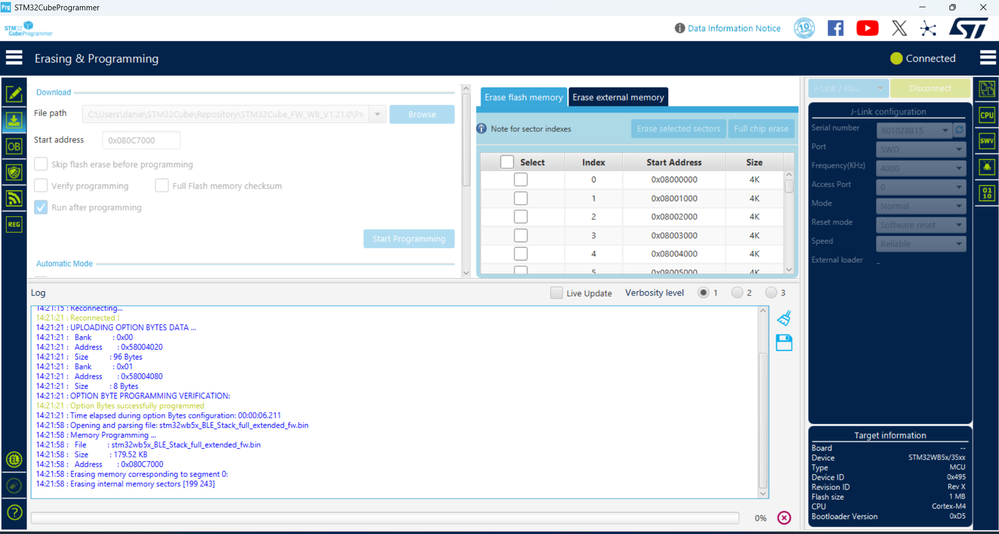Check the sector index 0 checkbox
The width and height of the screenshot is (999, 534).
tap(521, 180)
